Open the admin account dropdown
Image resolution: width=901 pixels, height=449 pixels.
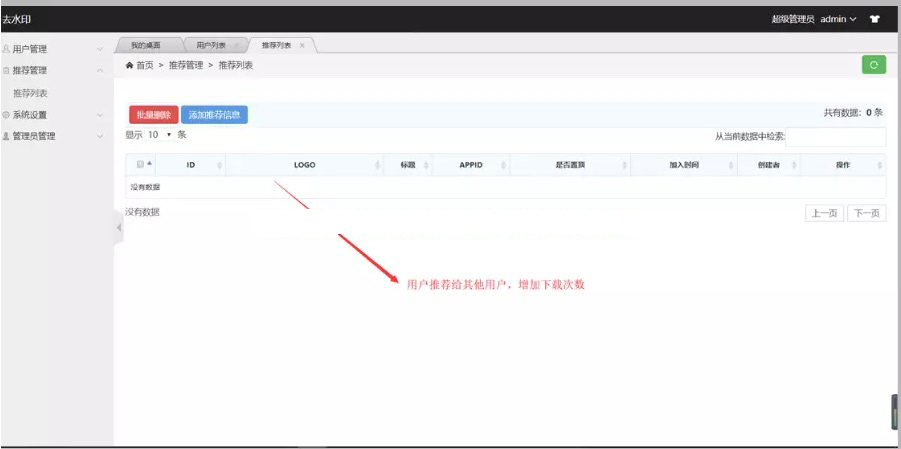point(838,19)
